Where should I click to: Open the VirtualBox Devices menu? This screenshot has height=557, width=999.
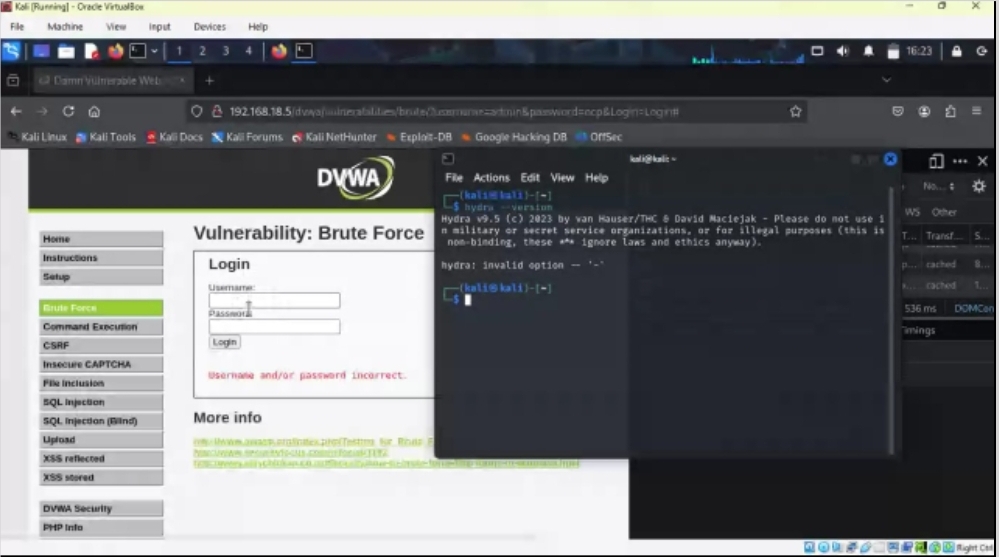click(x=210, y=27)
